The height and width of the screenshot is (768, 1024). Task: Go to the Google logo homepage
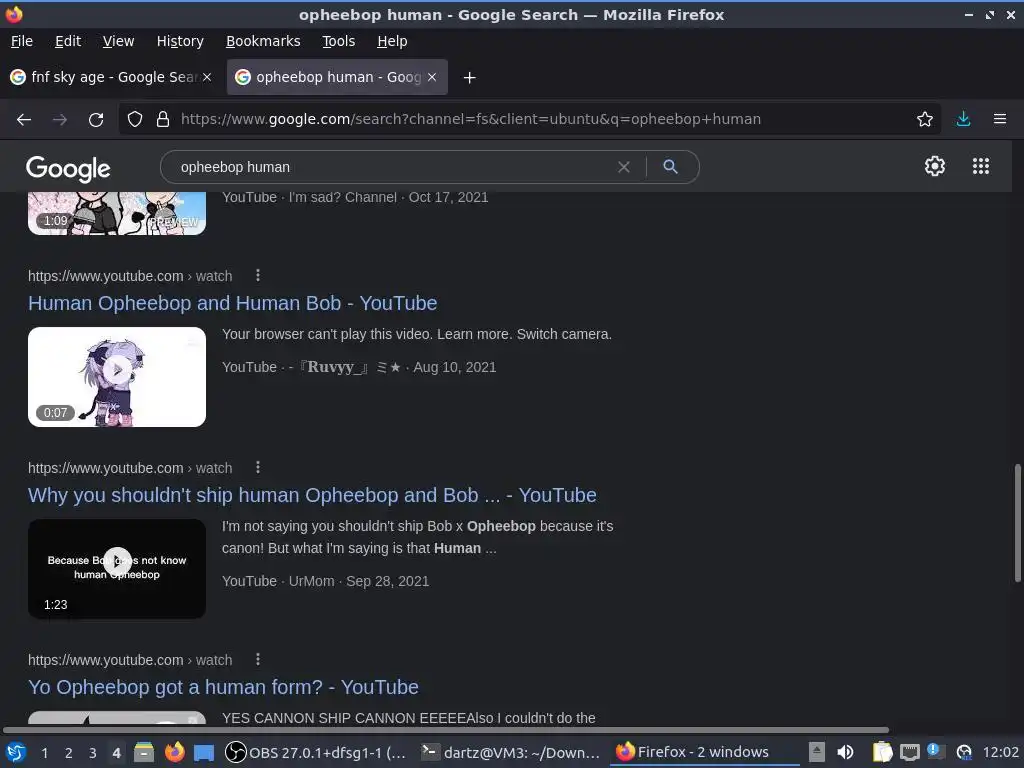click(68, 169)
